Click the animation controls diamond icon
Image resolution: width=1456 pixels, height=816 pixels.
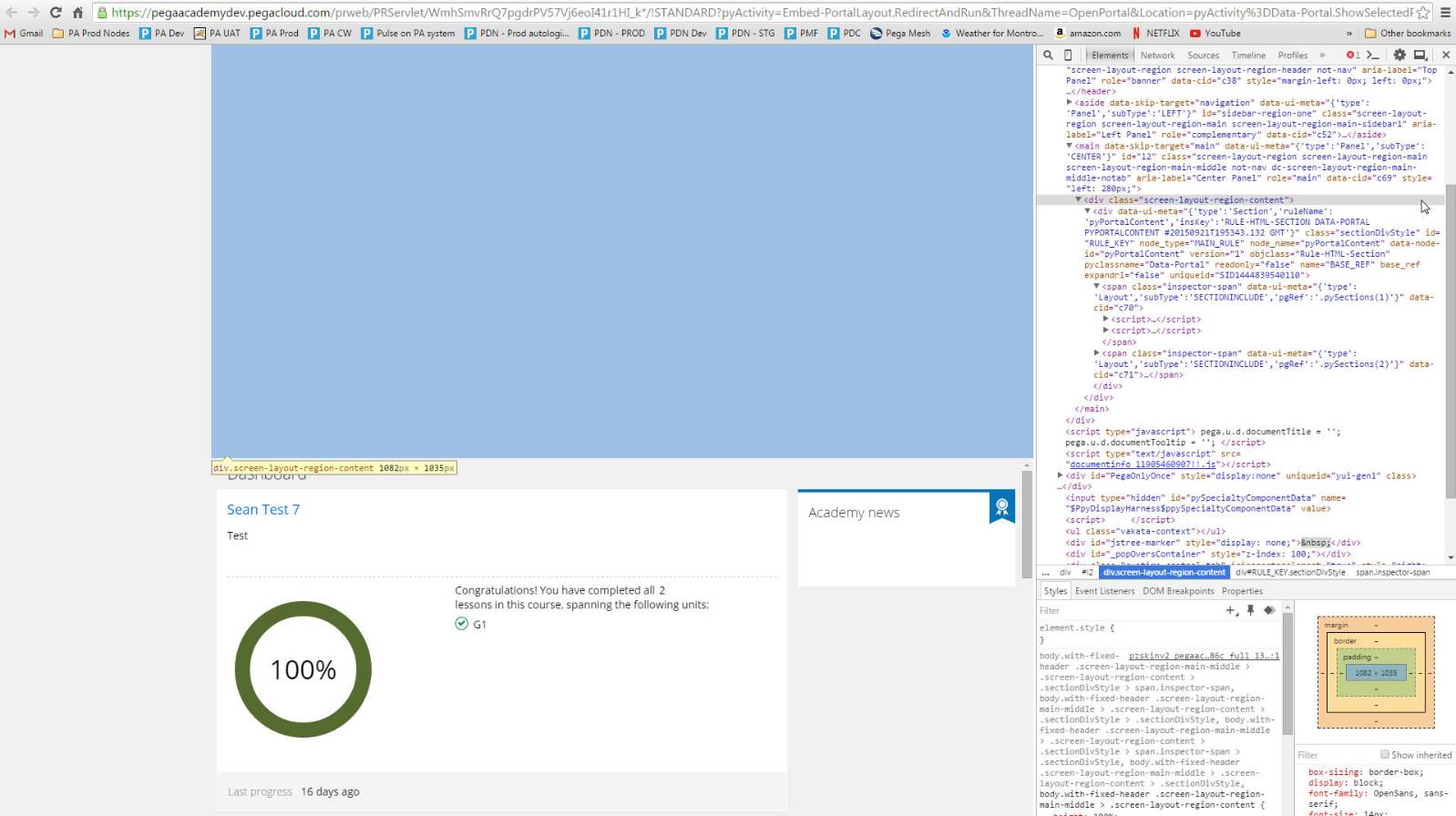pos(1268,610)
